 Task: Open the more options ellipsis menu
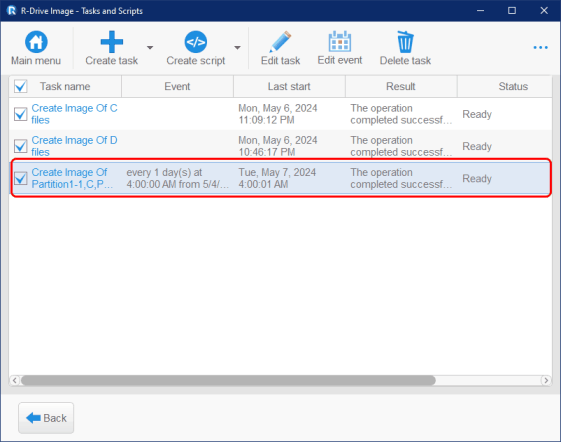(x=540, y=48)
